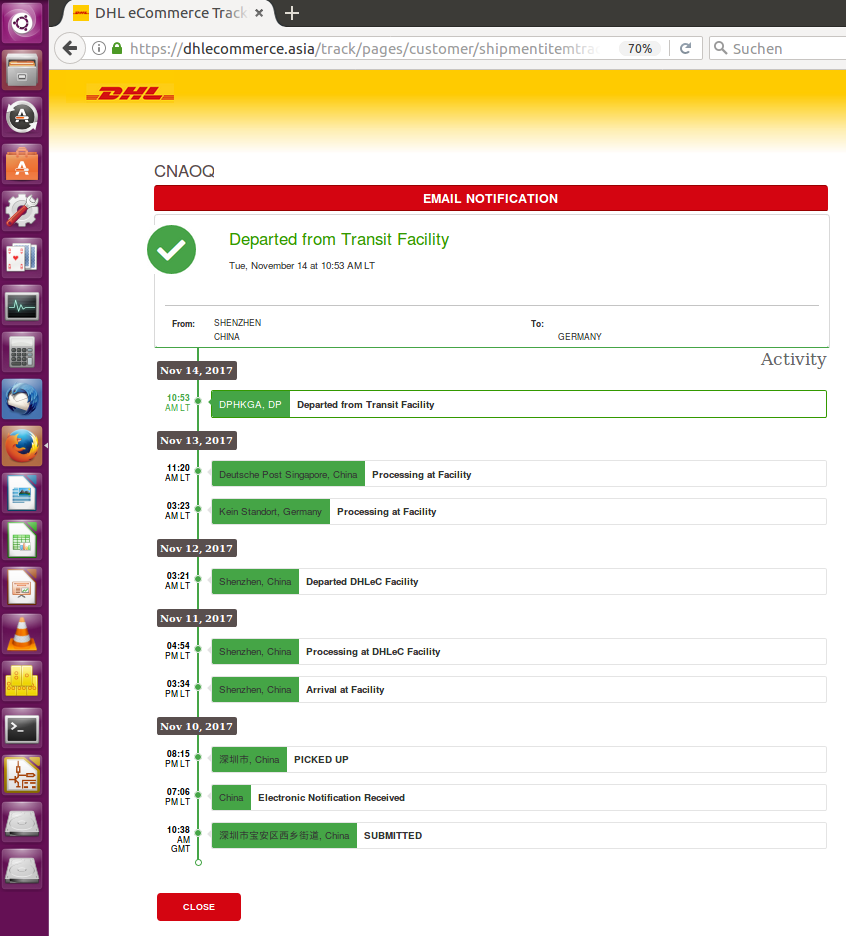Open the Calculator app icon
The height and width of the screenshot is (936, 846).
[x=22, y=352]
